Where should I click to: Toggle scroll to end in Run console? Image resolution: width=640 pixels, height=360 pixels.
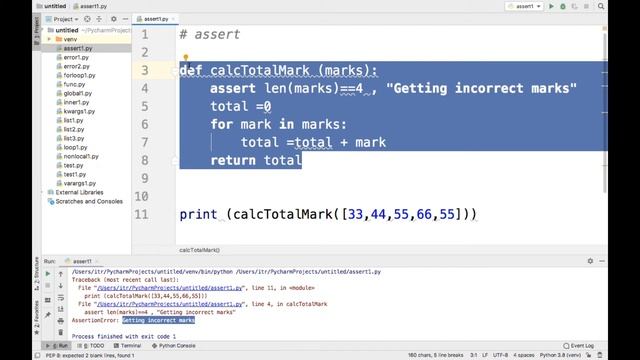pos(61,309)
